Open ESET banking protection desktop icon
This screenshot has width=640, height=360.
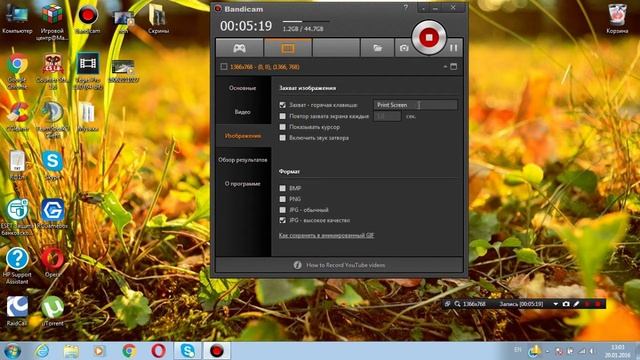pos(17,216)
